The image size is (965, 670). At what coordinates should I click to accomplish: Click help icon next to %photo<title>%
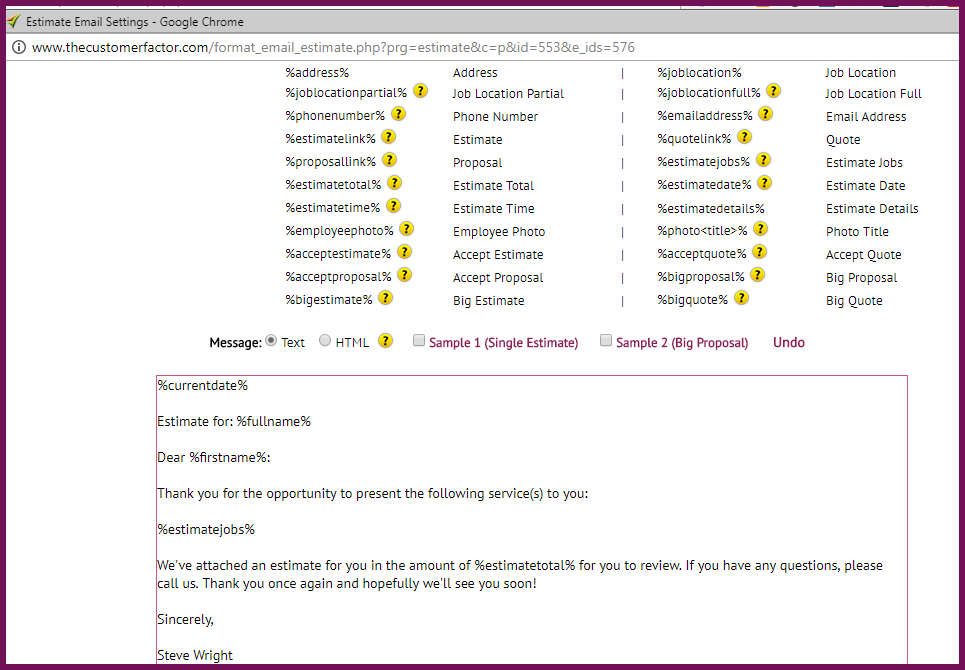761,229
